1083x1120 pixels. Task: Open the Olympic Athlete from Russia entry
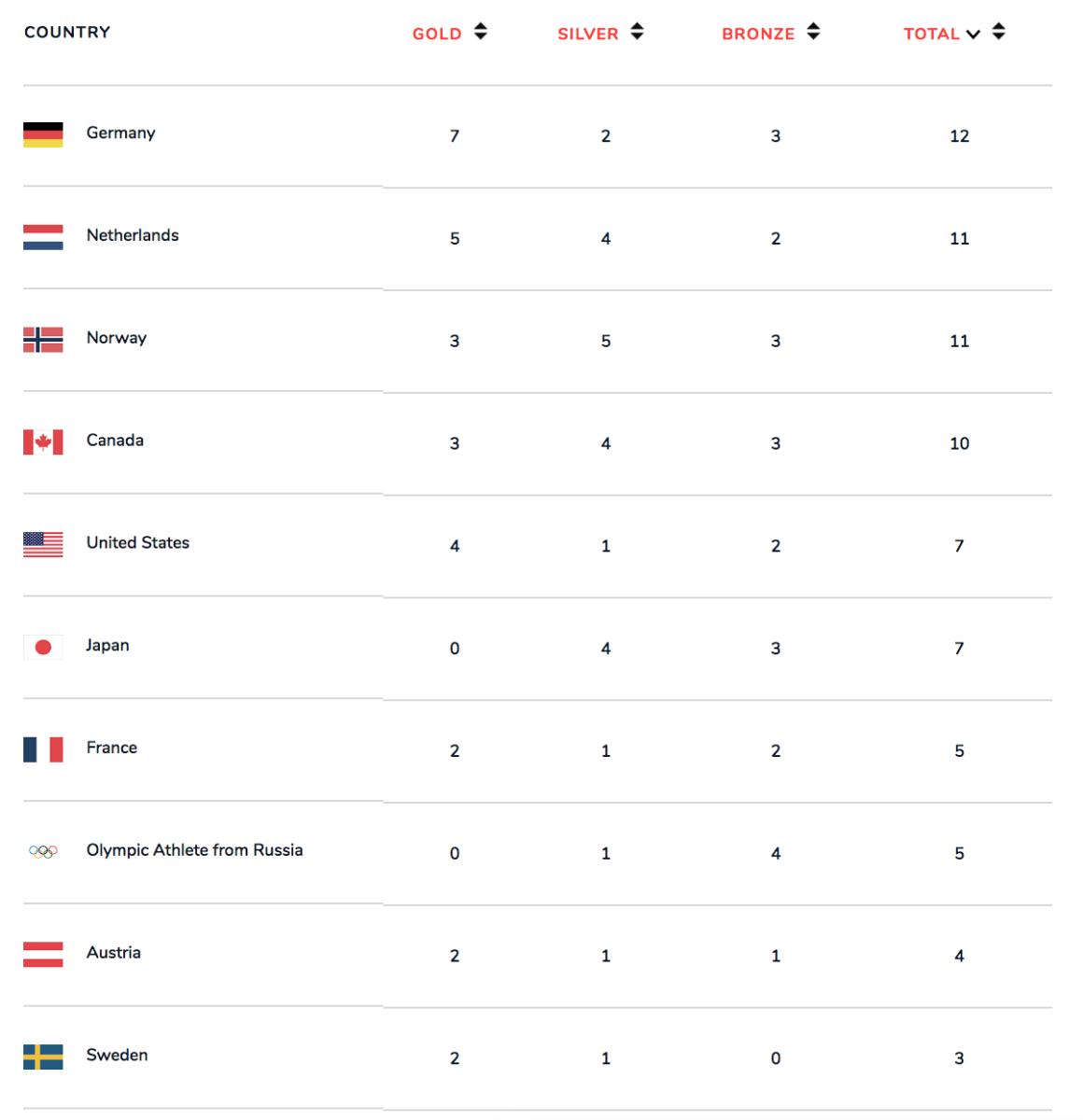(x=194, y=850)
